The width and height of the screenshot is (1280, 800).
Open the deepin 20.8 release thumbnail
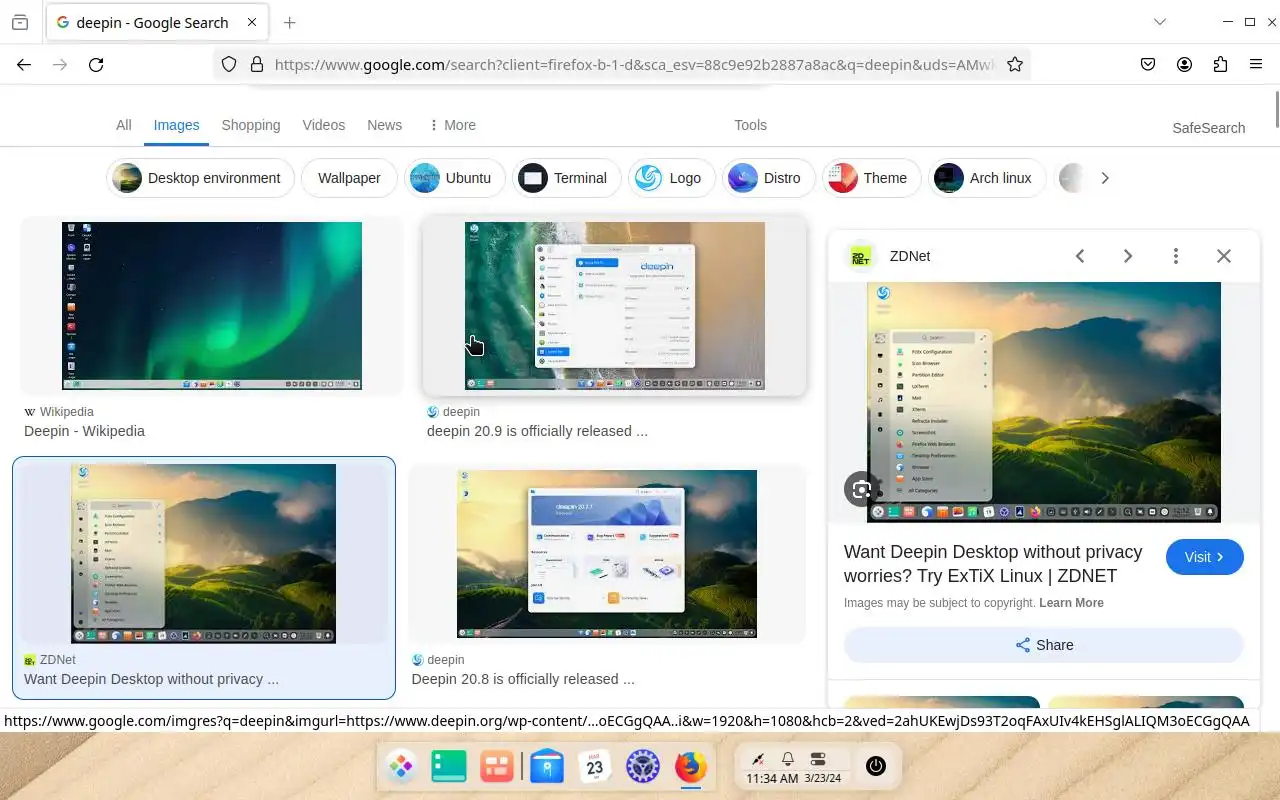tap(607, 554)
